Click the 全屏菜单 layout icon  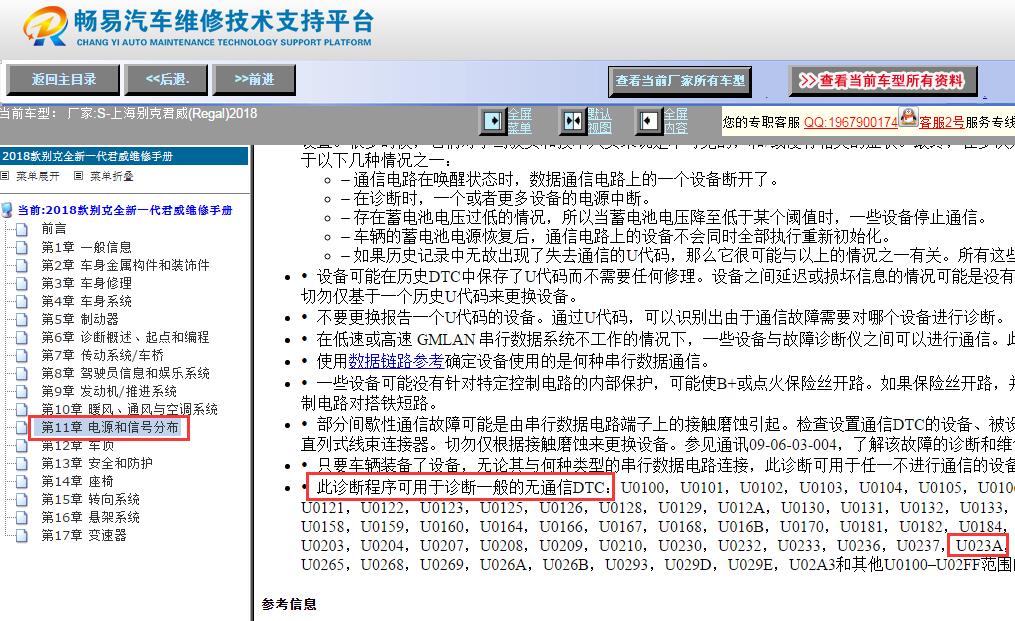tap(493, 121)
